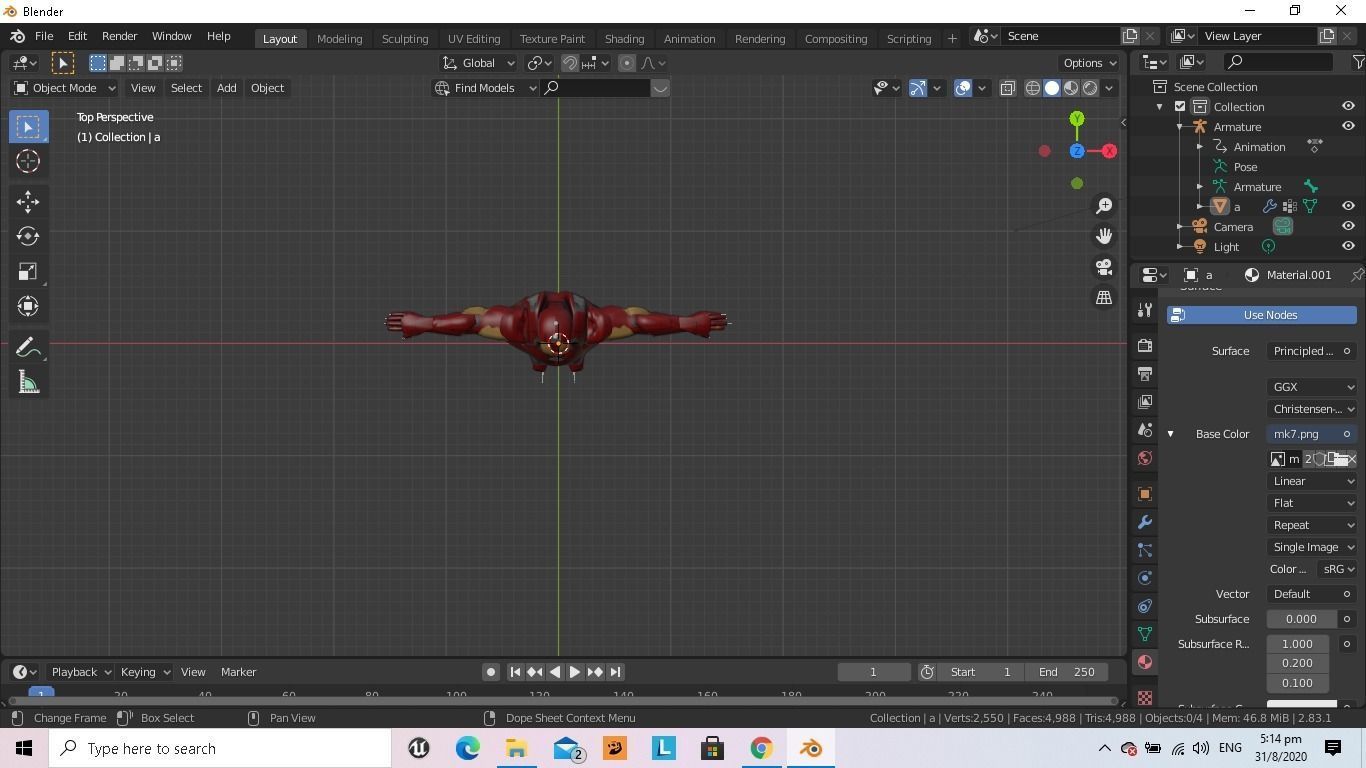The height and width of the screenshot is (768, 1366).
Task: Switch to the UV Editing workspace tab
Action: pyautogui.click(x=474, y=38)
